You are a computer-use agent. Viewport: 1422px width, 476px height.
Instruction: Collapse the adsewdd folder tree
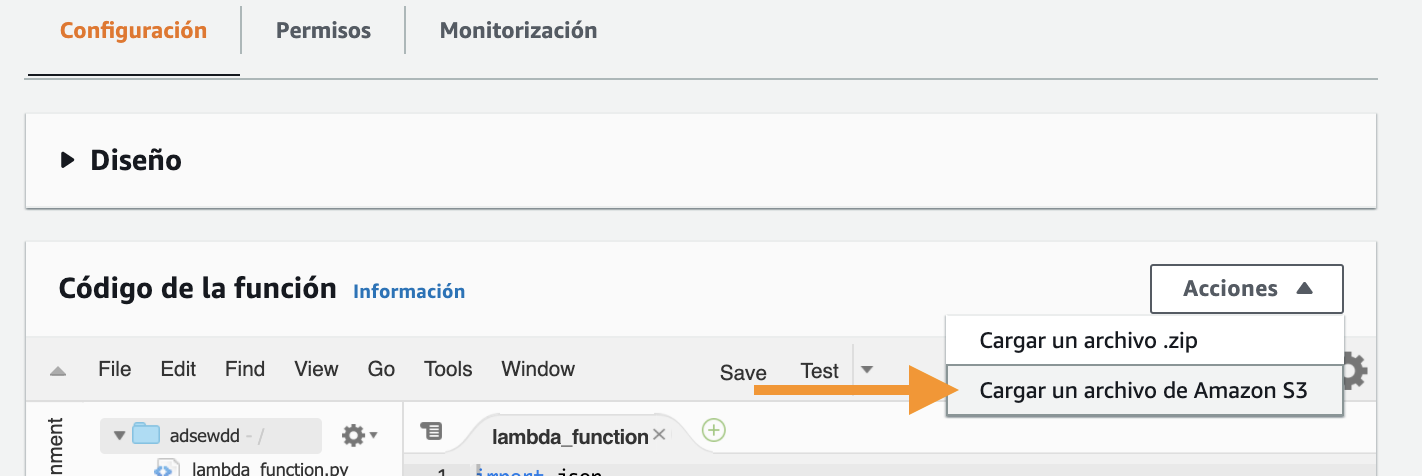[x=120, y=435]
